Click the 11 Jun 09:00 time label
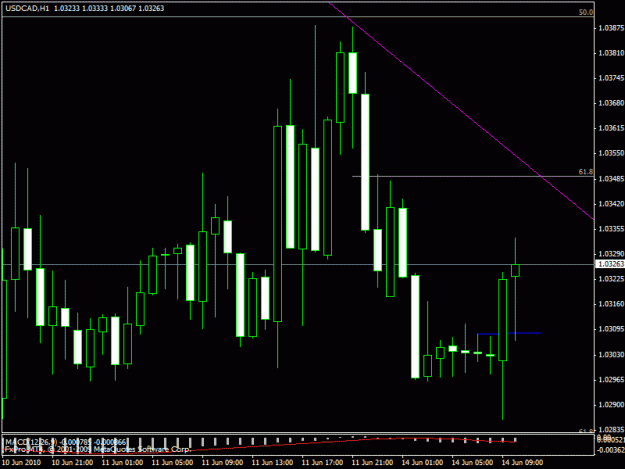 click(222, 463)
